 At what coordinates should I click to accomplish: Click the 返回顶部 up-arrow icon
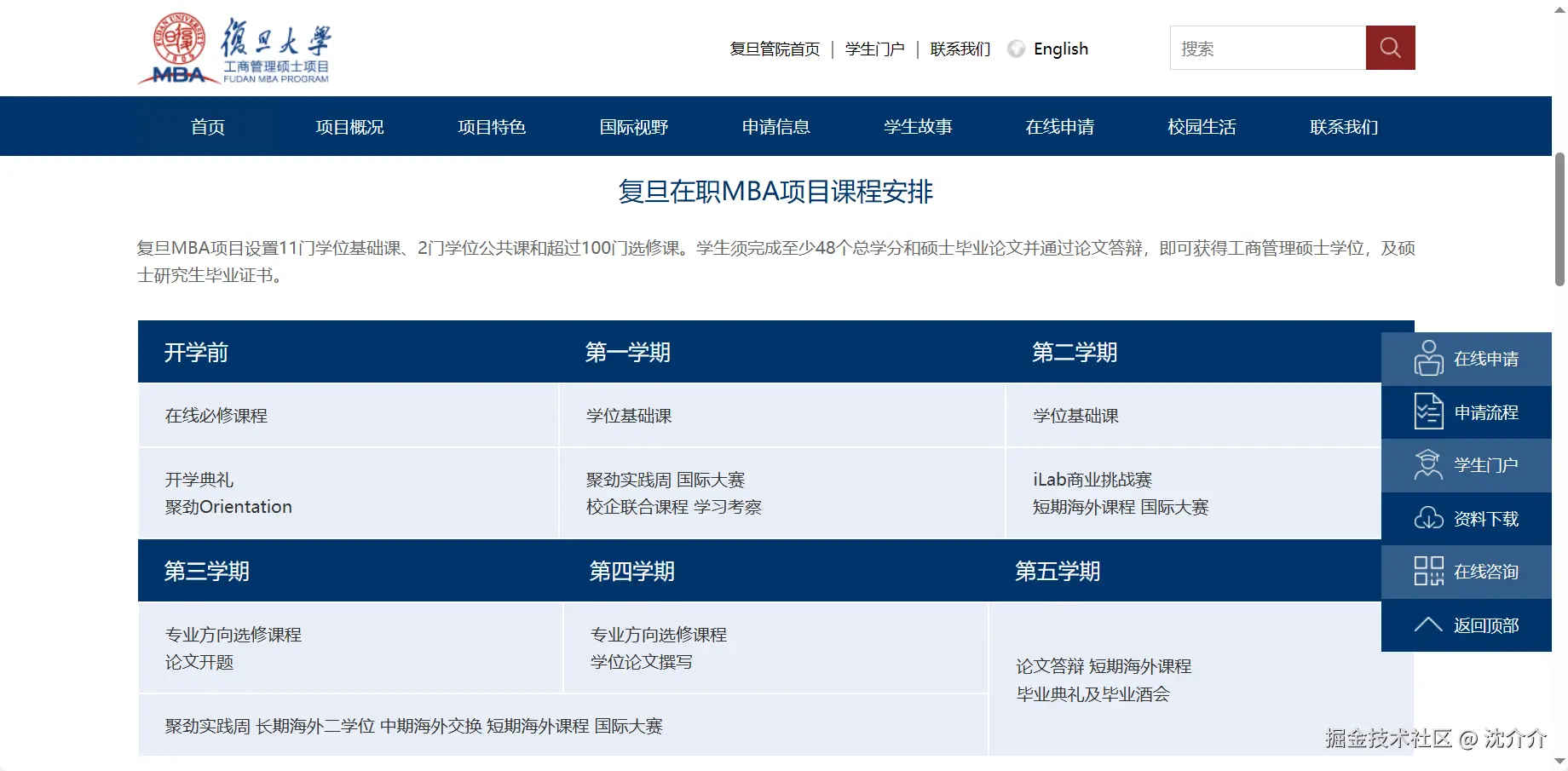pos(1427,624)
